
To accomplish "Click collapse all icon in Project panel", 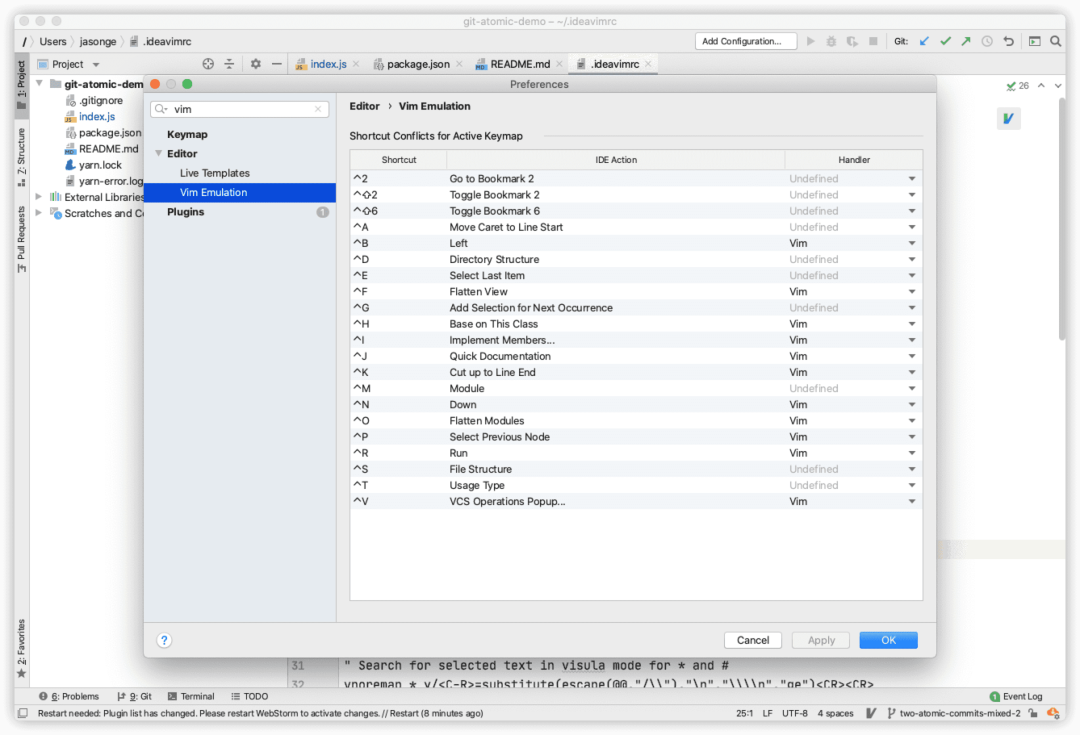I will (x=229, y=64).
